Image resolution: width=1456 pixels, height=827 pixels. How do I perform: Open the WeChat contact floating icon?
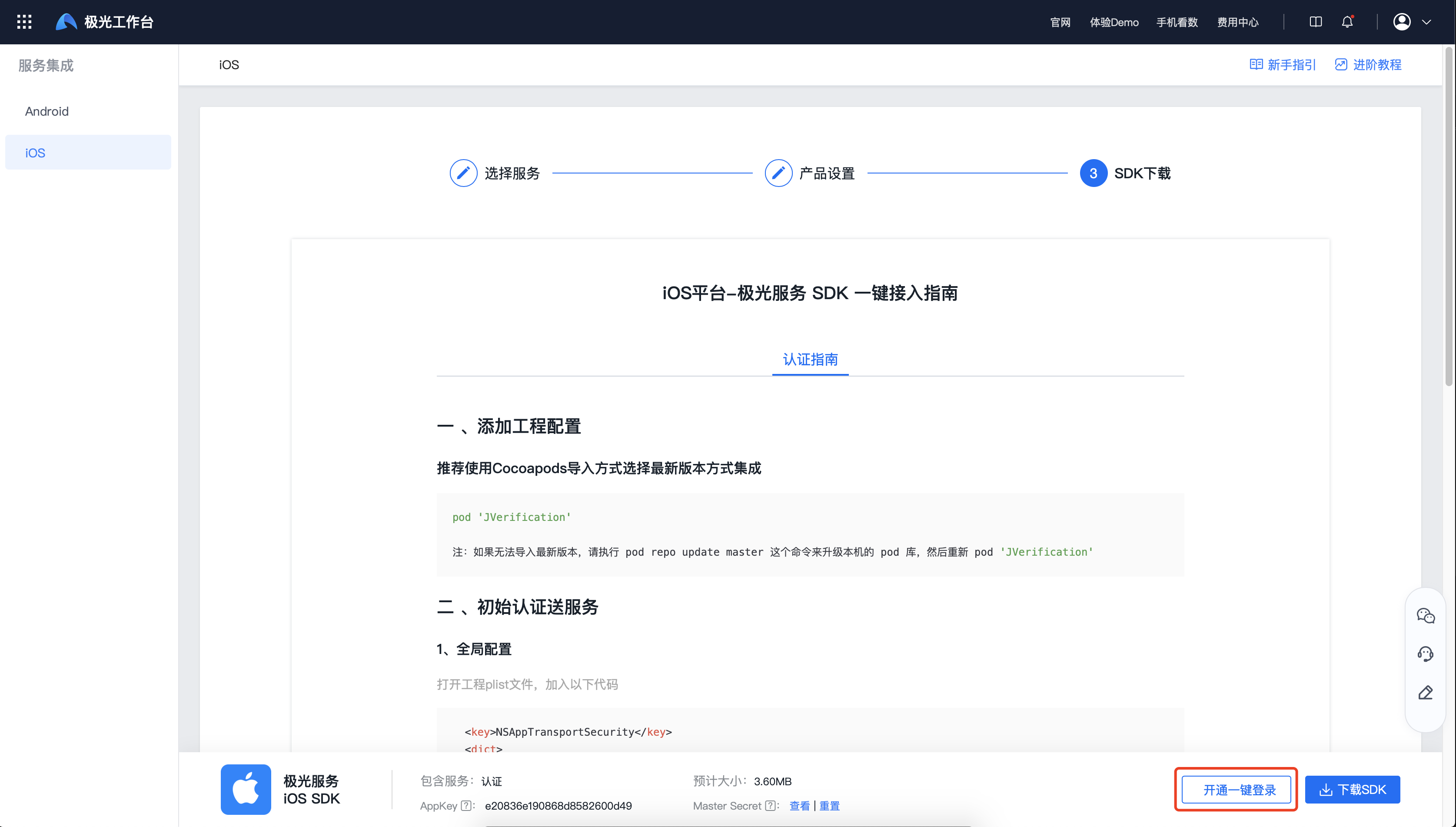point(1425,616)
